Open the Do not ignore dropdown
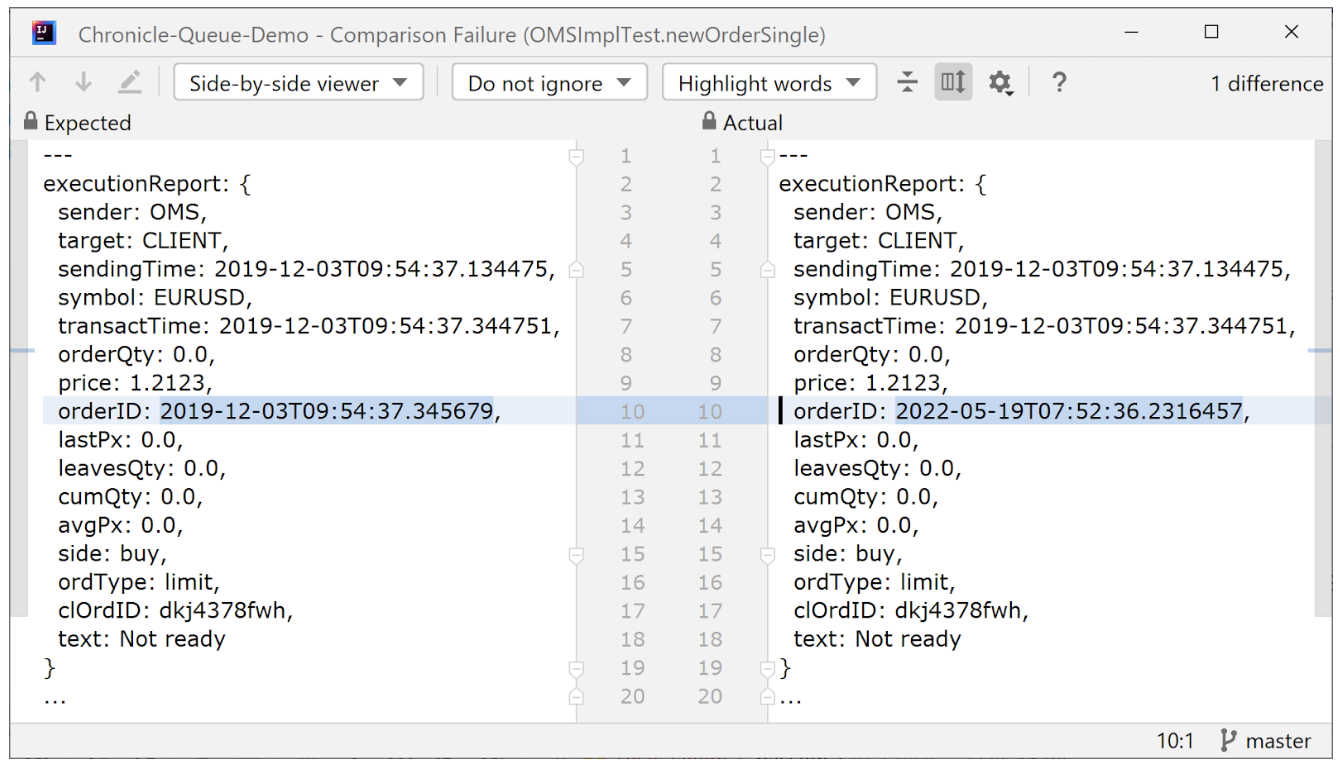Image resolution: width=1340 pixels, height=770 pixels. (x=549, y=83)
